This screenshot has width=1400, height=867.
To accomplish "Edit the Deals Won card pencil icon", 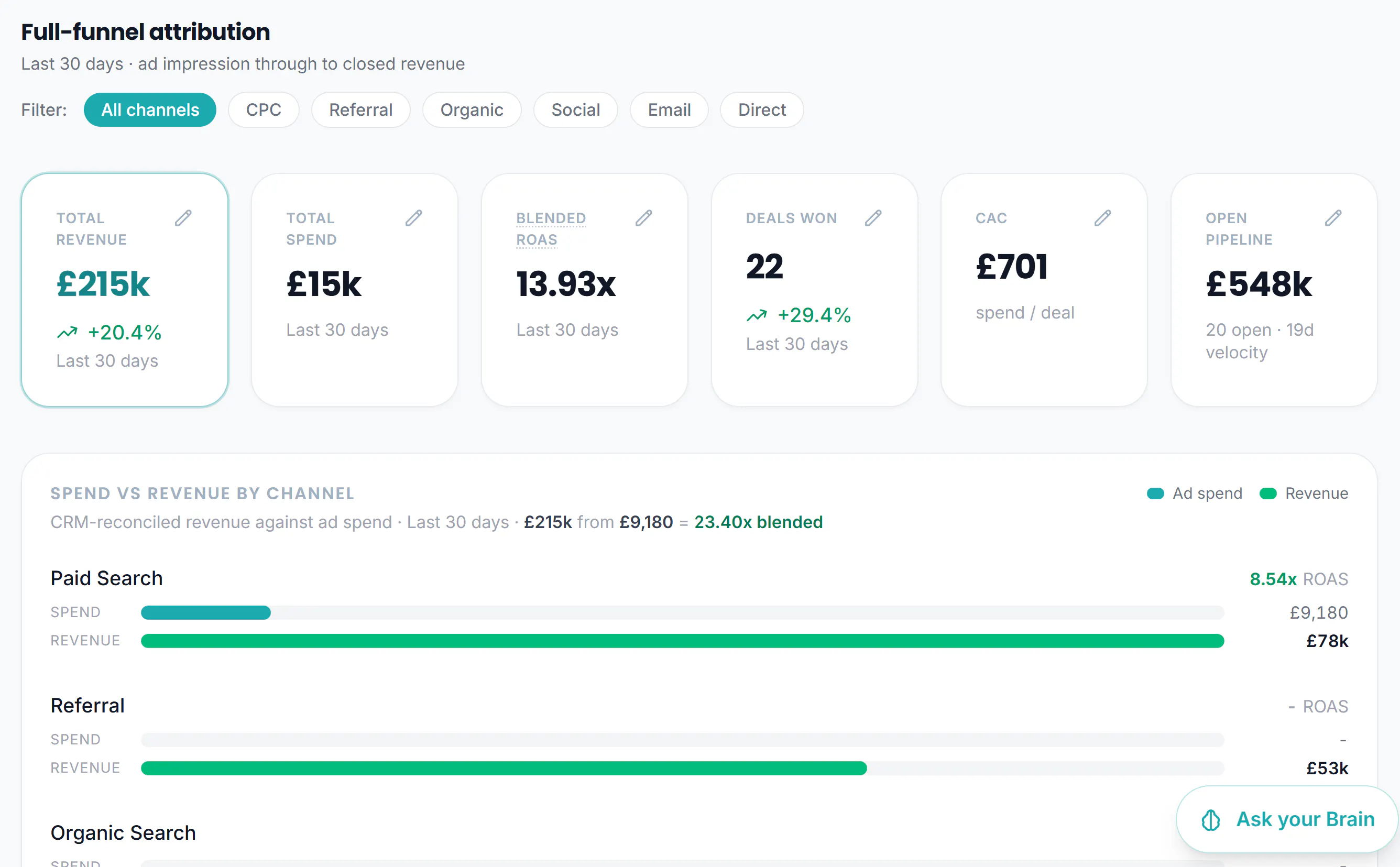I will tap(873, 218).
